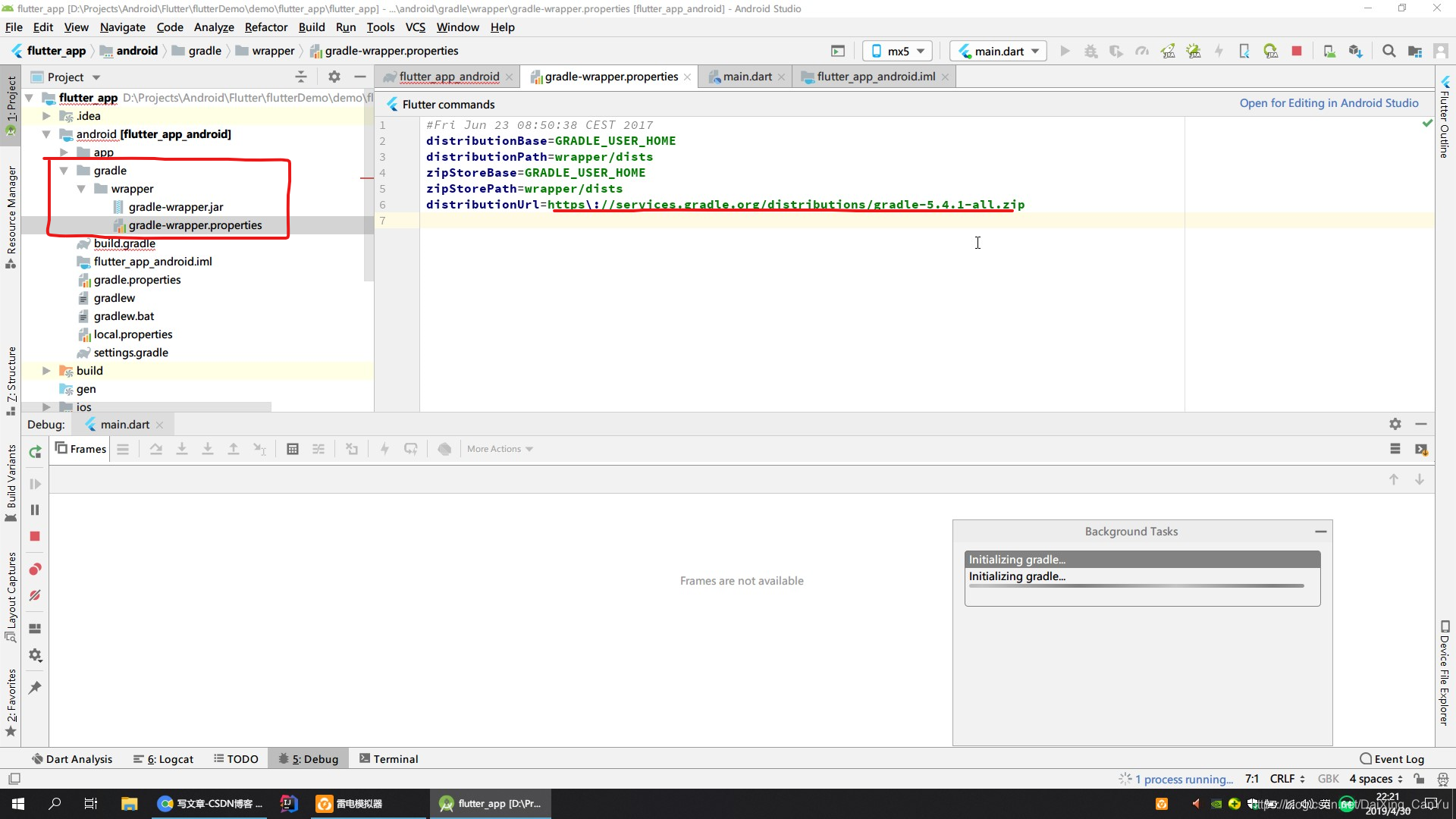The width and height of the screenshot is (1456, 819).
Task: Expand the build folder in tree
Action: [x=46, y=371]
